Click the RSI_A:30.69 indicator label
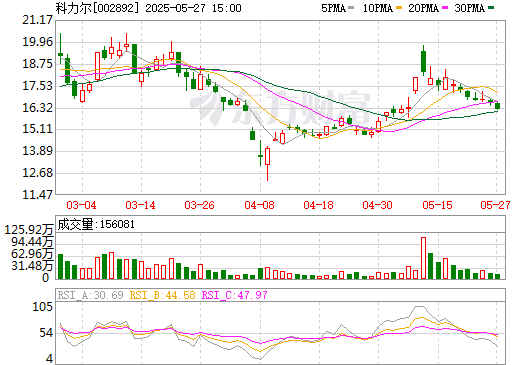520x365 pixels. coord(90,295)
